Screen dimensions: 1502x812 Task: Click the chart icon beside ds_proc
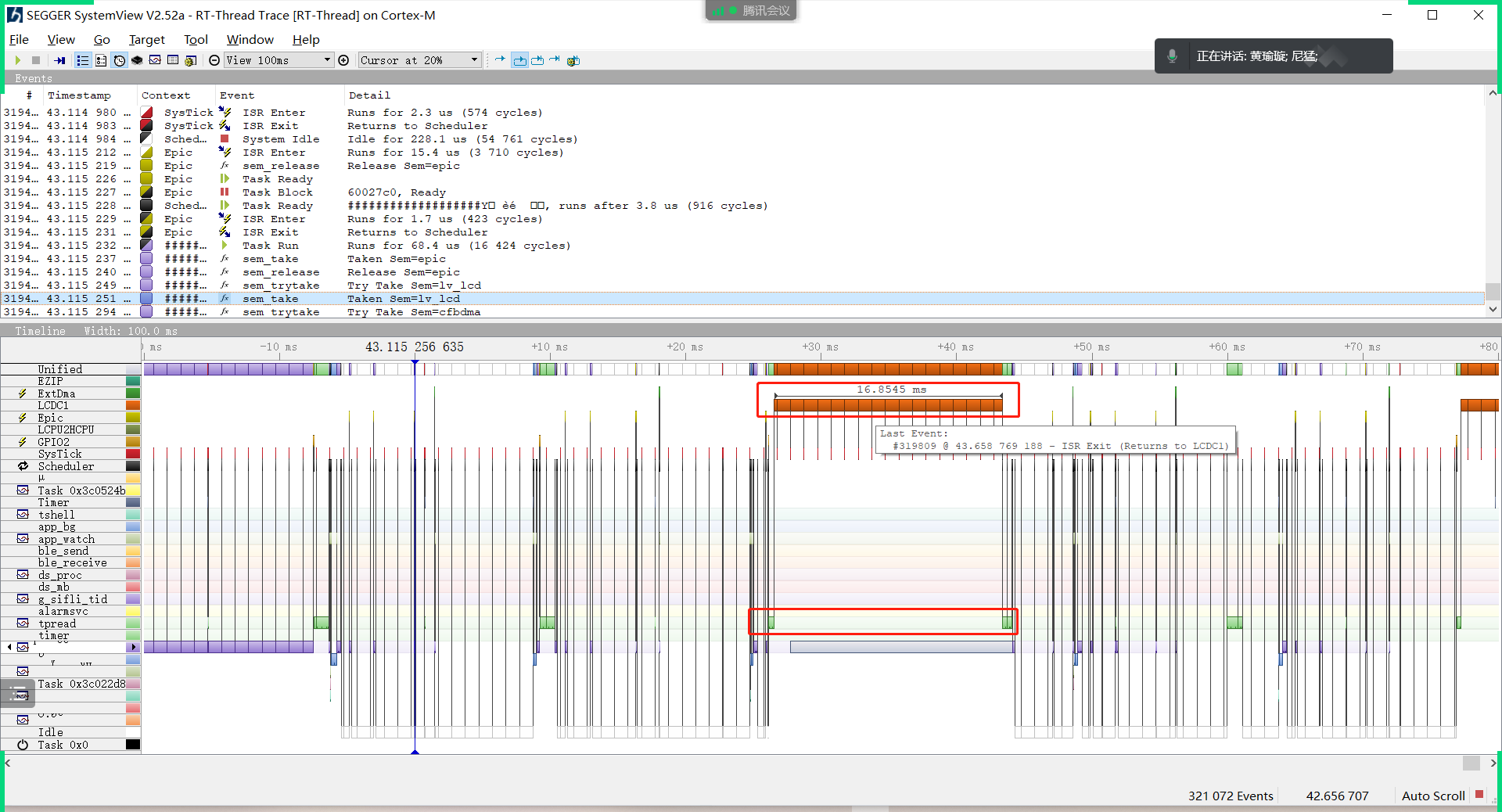[x=23, y=575]
